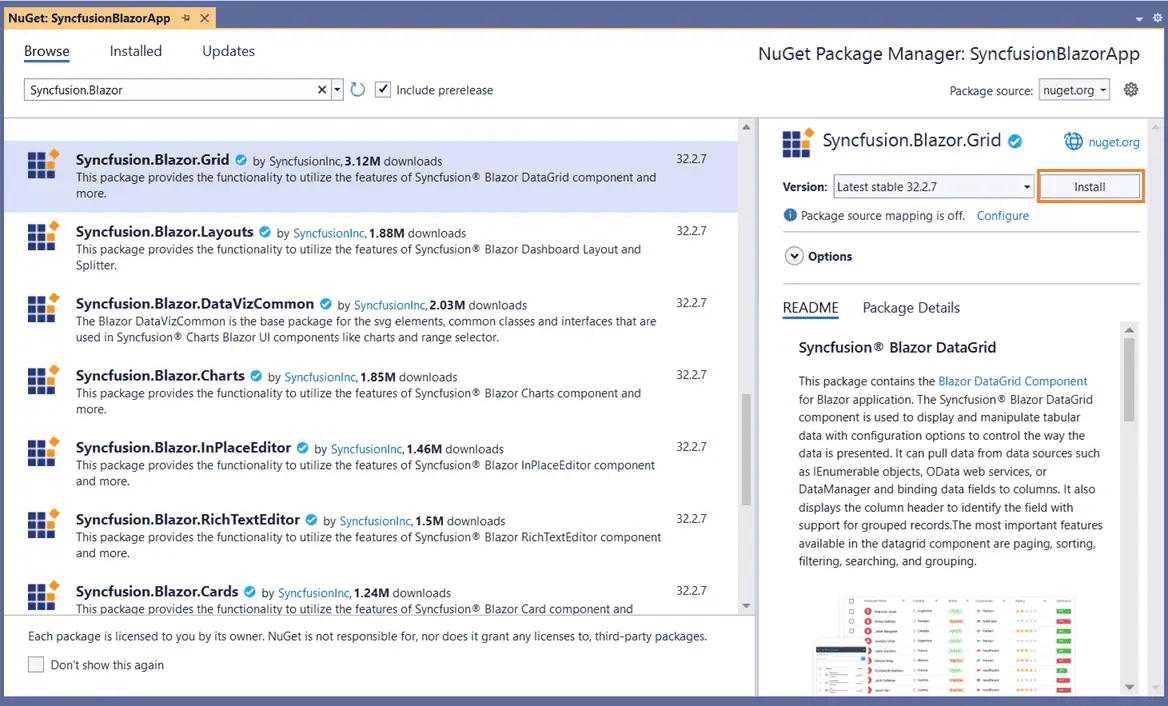Click inside the package search input field
The width and height of the screenshot is (1168, 706).
click(x=160, y=89)
